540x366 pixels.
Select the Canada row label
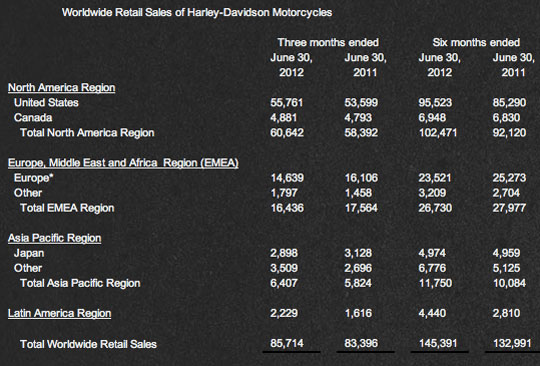click(33, 118)
